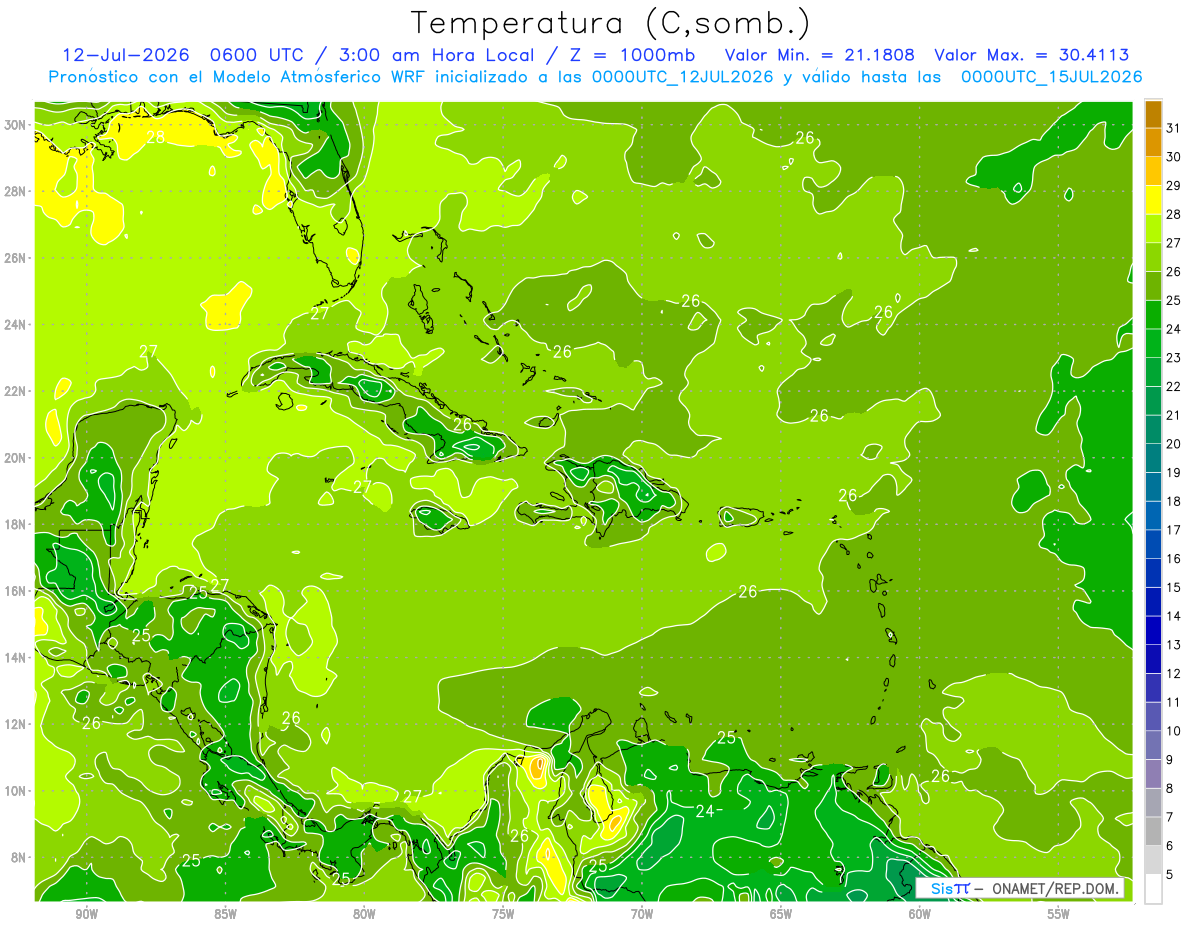Click the '24N' latitude axis label

point(16,325)
